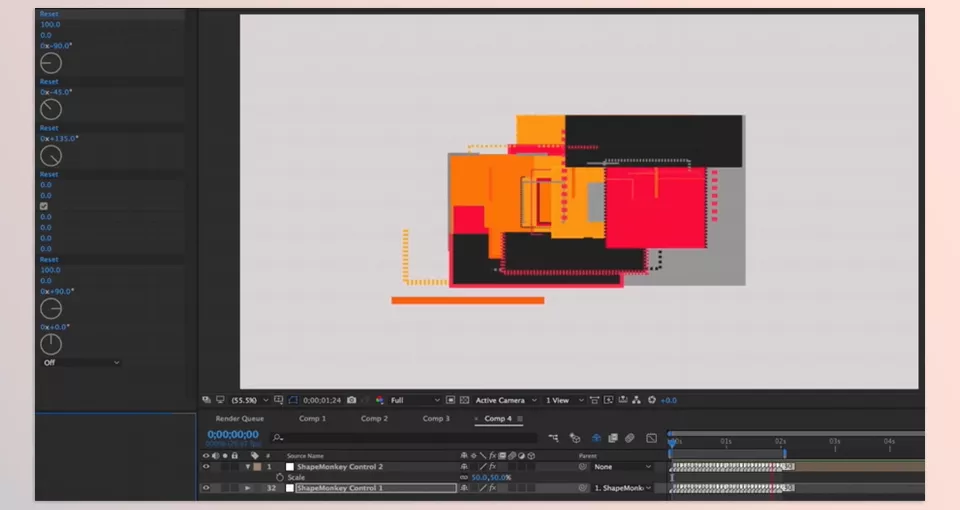This screenshot has height=510, width=960.
Task: Click the grid and guide options icon
Action: tap(279, 400)
